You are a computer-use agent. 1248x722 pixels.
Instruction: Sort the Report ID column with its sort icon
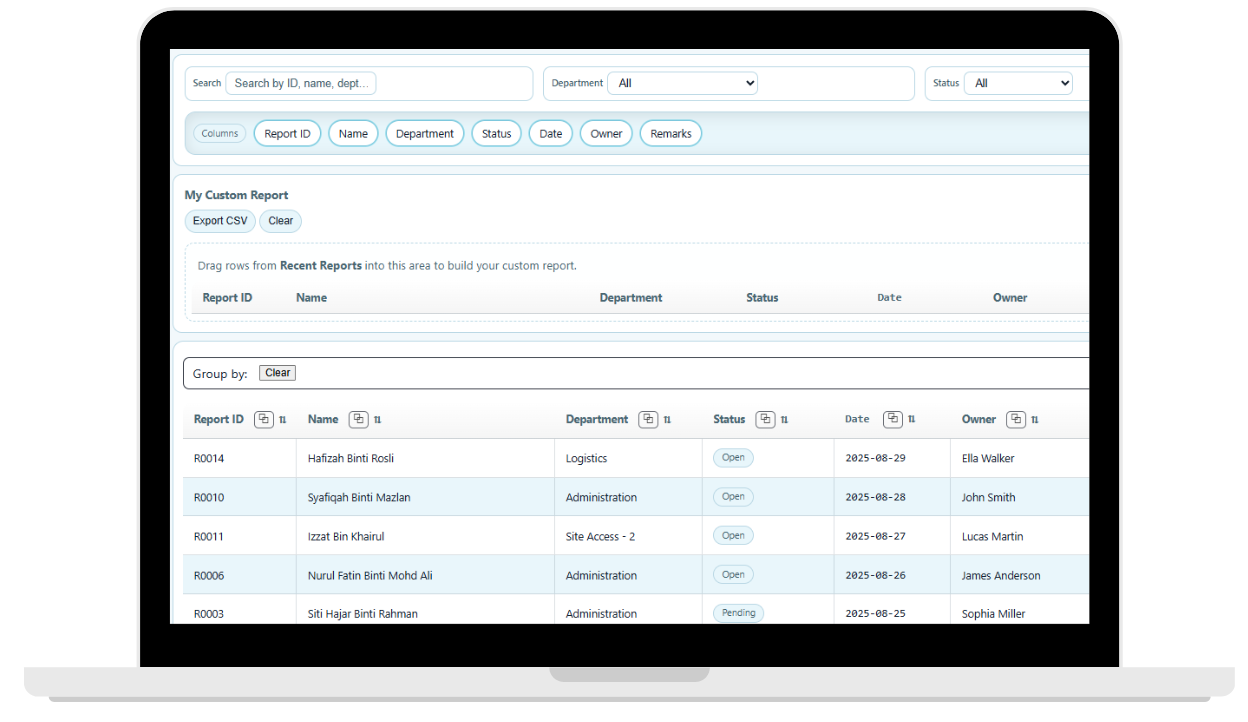point(281,419)
